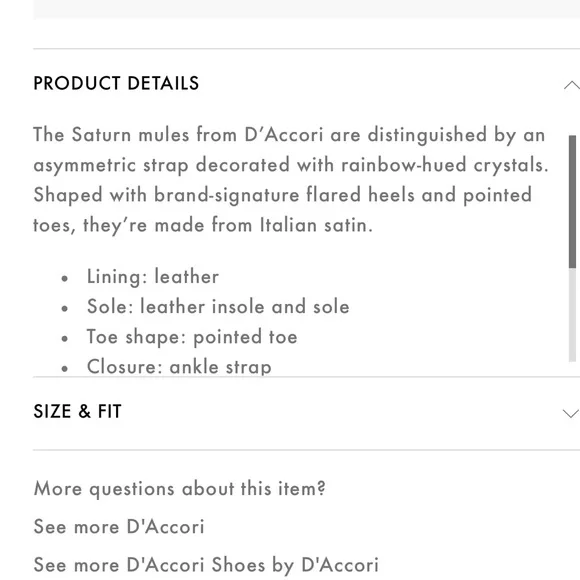Select 'Sole: leather insole and sole' item
The height and width of the screenshot is (580, 580).
coord(218,307)
